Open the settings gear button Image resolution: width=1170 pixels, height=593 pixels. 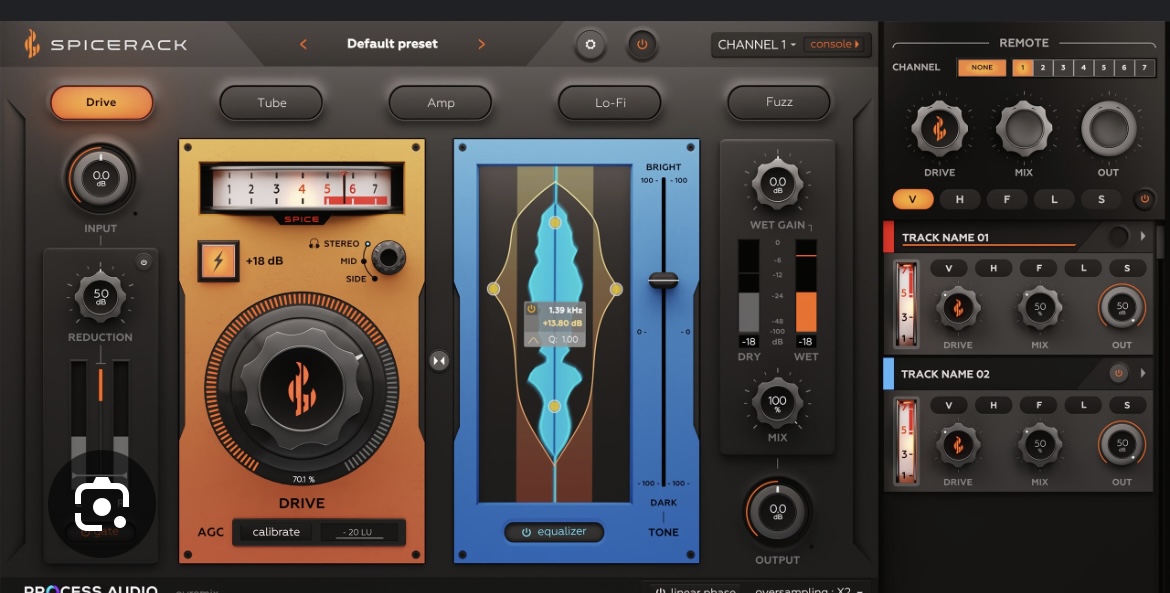(590, 45)
